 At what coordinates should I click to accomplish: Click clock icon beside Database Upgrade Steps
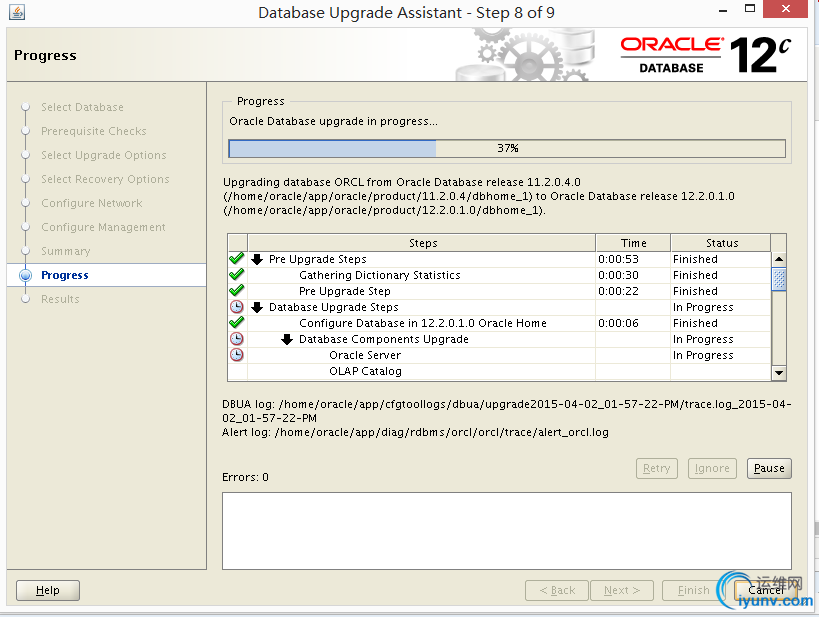tap(237, 307)
